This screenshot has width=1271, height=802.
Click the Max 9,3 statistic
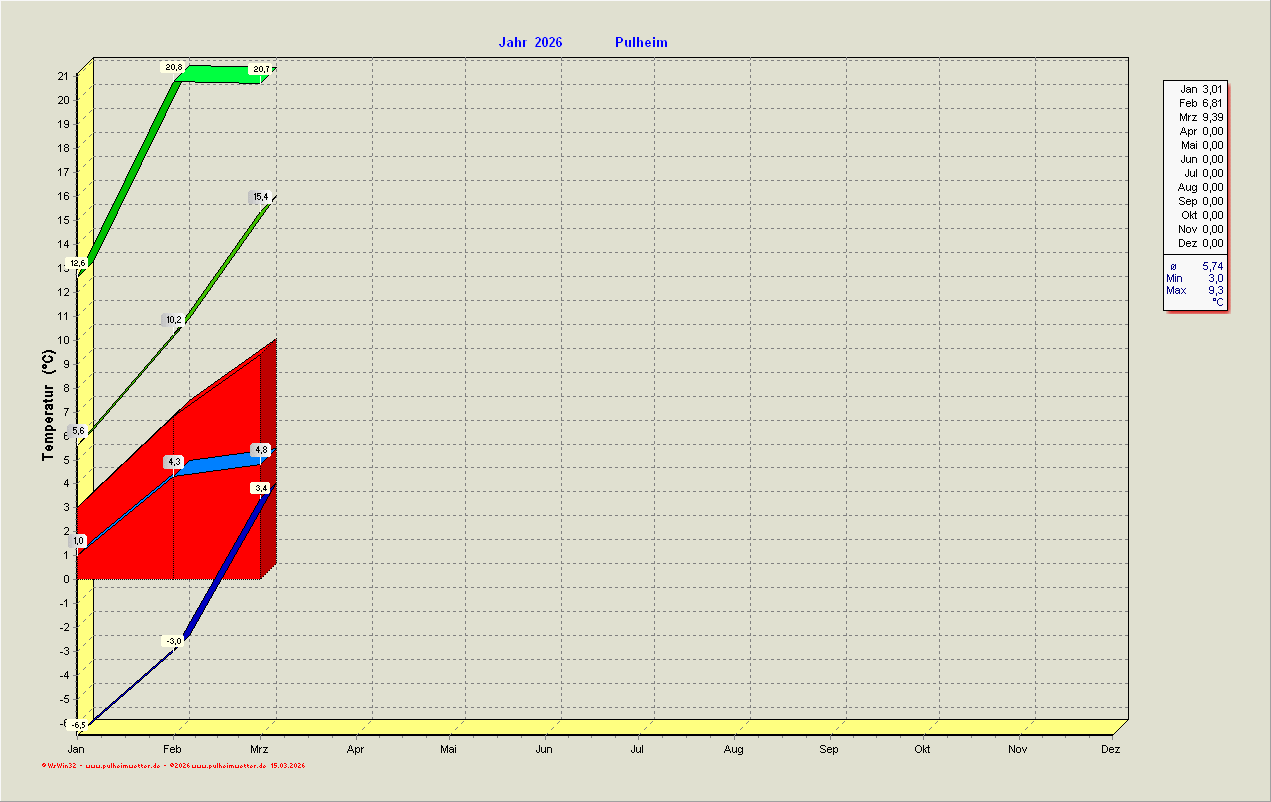tap(1195, 290)
